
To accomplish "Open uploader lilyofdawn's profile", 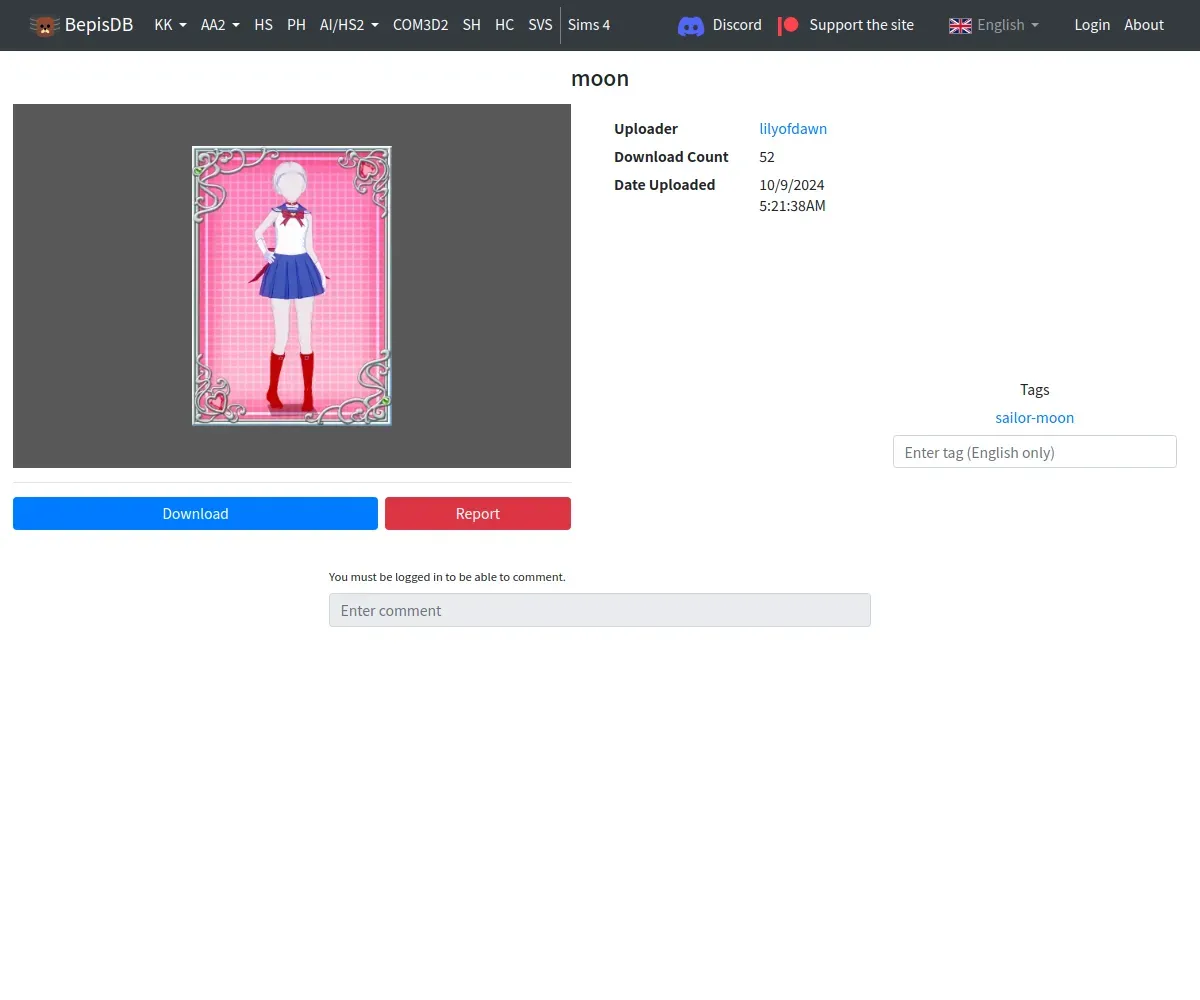I will [793, 129].
